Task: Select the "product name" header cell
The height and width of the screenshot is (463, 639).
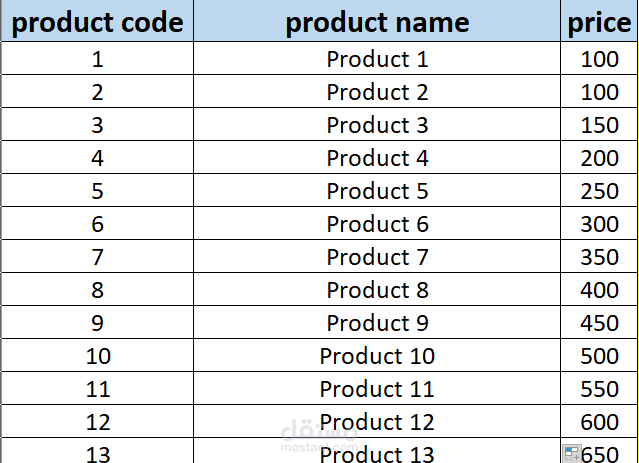Action: point(377,23)
